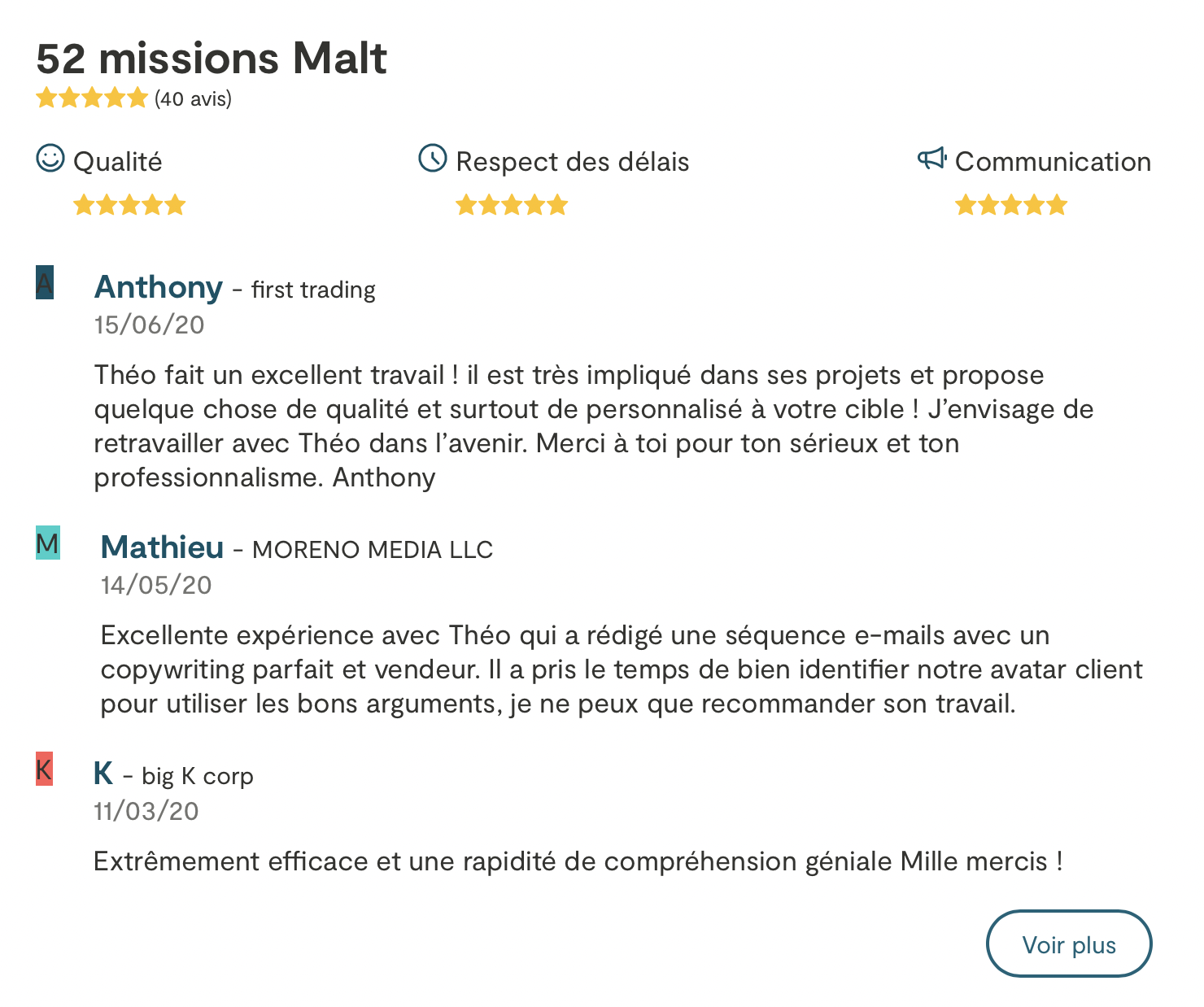
Task: Open reviewer Anthony's name link
Action: coord(159,287)
